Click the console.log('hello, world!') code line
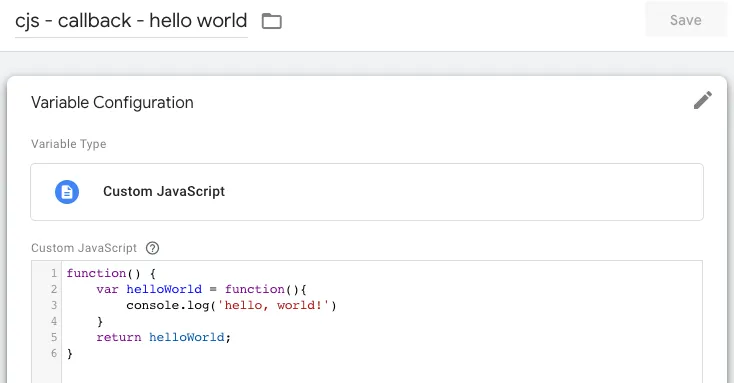The width and height of the screenshot is (734, 383). coord(231,305)
